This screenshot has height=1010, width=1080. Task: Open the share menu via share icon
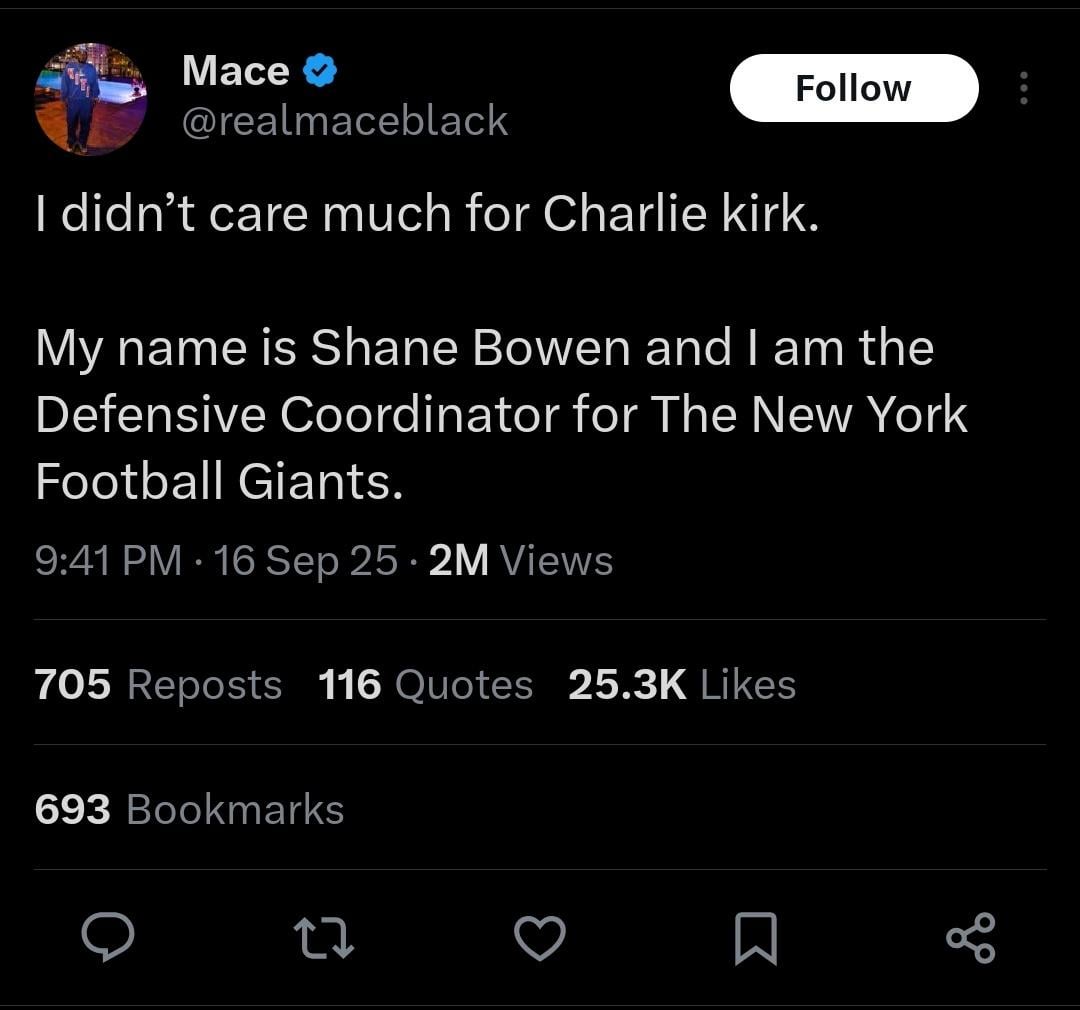[972, 937]
